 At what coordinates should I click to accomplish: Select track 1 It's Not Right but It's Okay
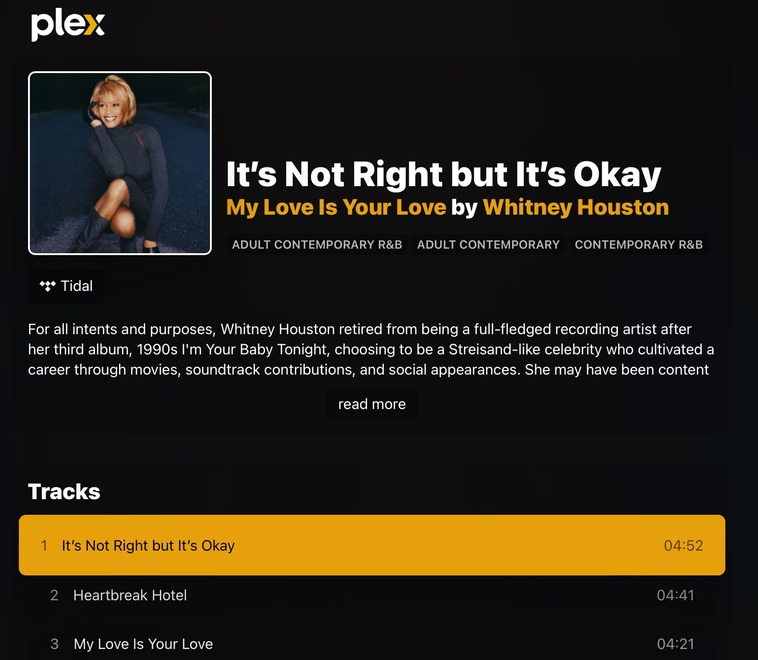click(372, 545)
